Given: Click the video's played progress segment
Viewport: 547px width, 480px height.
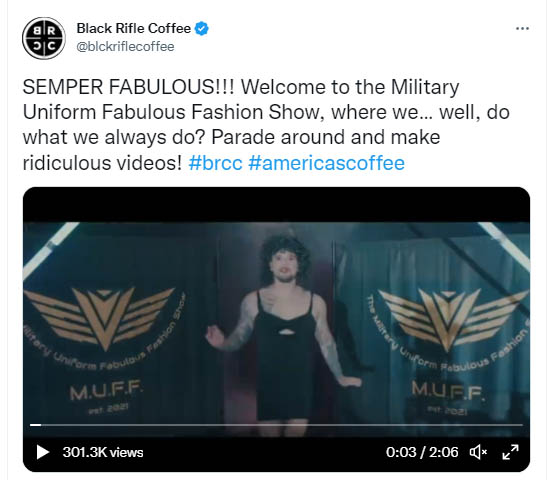Looking at the screenshot, I should click(35, 425).
